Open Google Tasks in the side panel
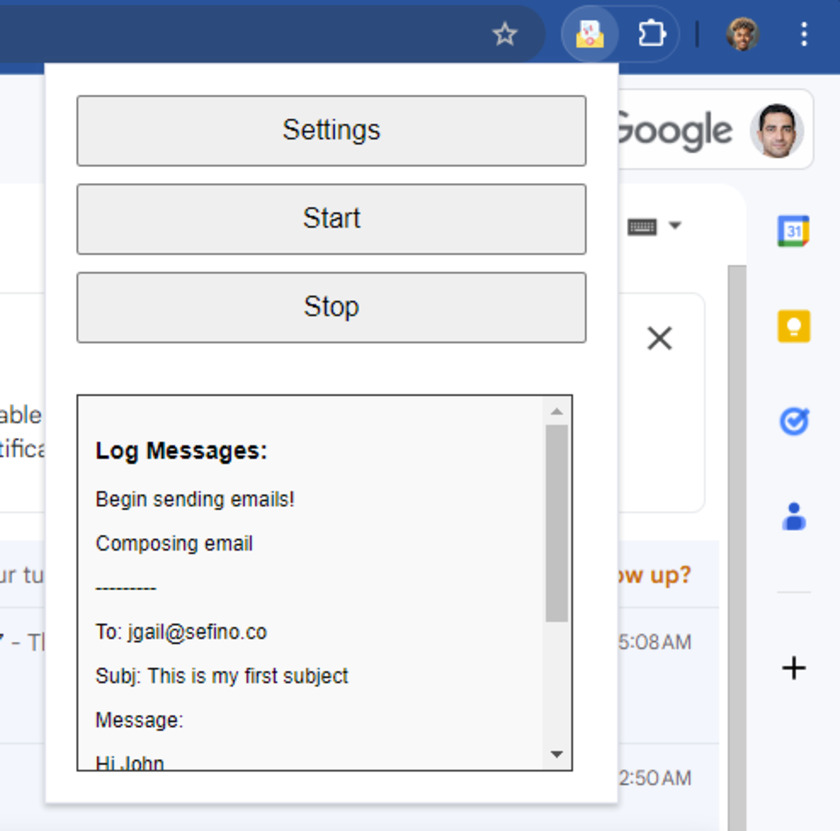The image size is (840, 831). 793,421
